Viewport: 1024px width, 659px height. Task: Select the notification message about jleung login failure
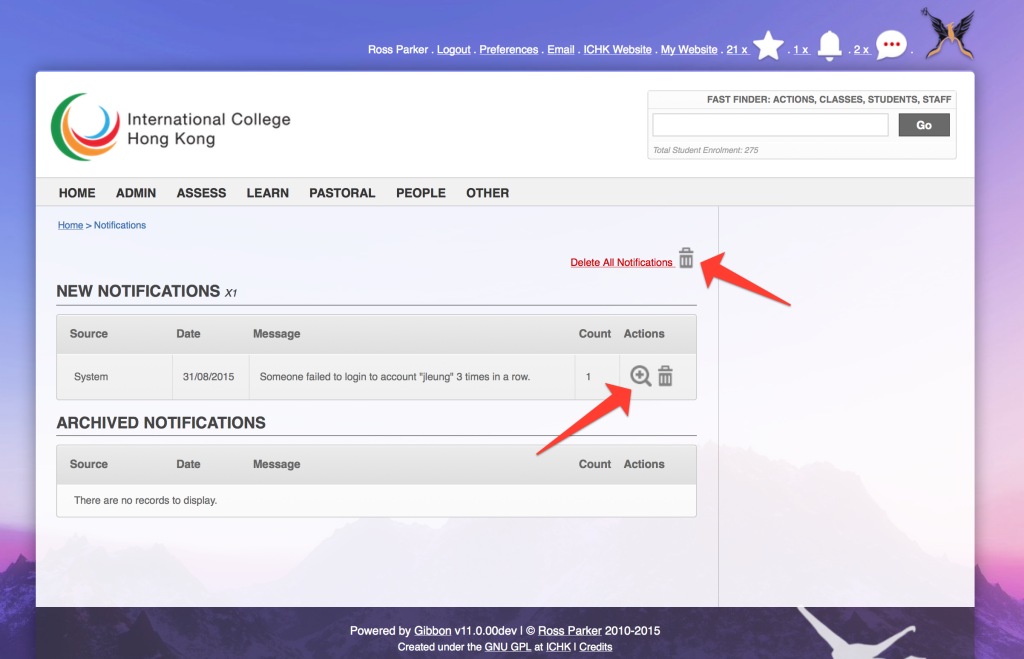[x=394, y=377]
